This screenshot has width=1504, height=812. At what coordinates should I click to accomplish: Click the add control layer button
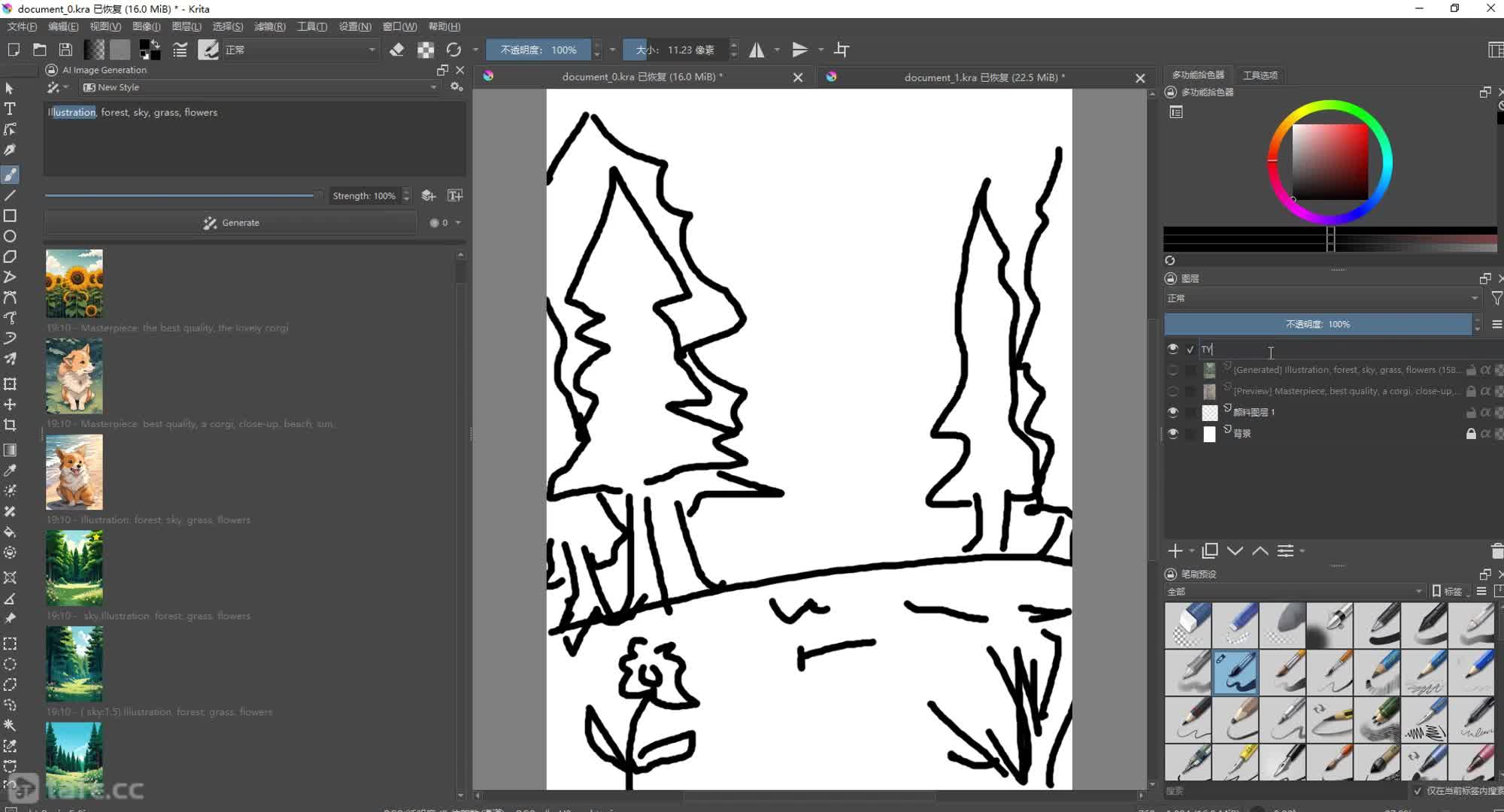(x=429, y=195)
